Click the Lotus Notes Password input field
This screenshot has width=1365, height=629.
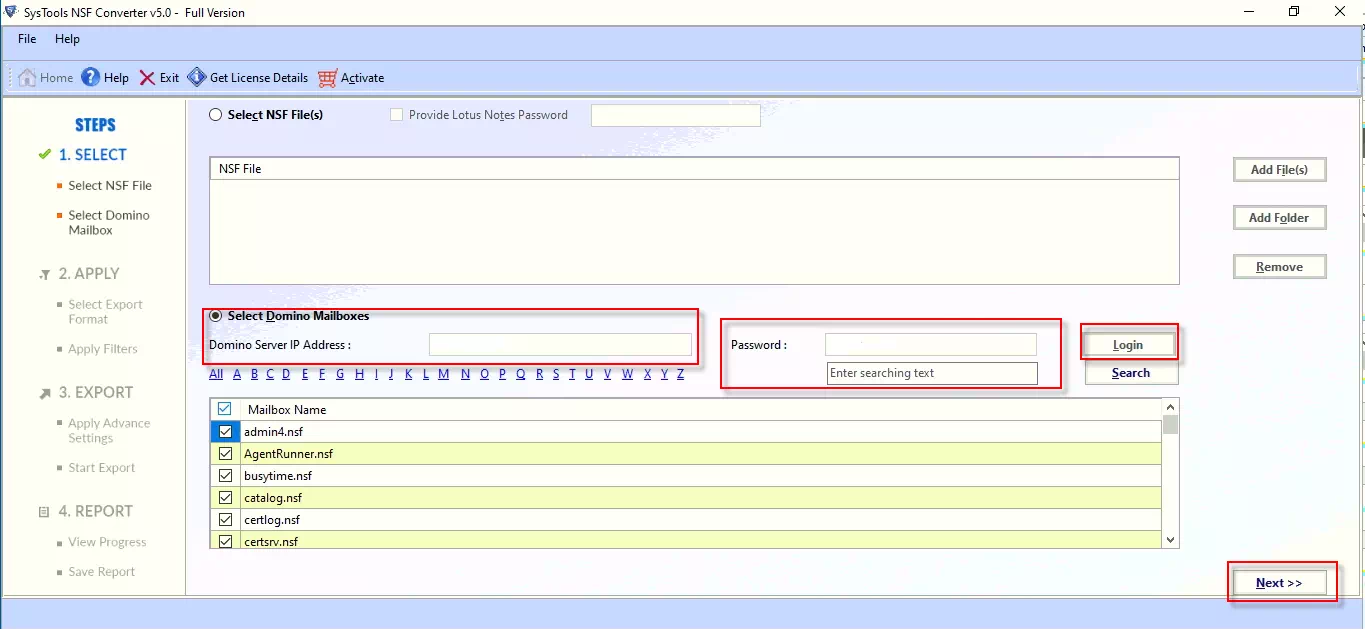[676, 116]
